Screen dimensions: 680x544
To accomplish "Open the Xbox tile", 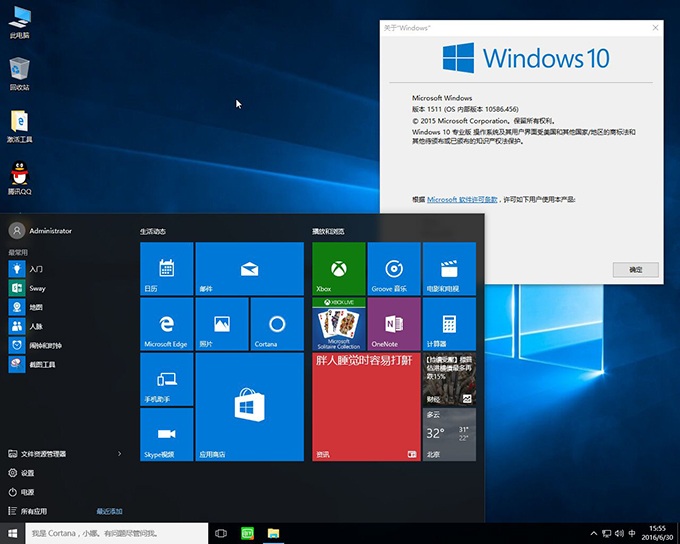I will (339, 268).
